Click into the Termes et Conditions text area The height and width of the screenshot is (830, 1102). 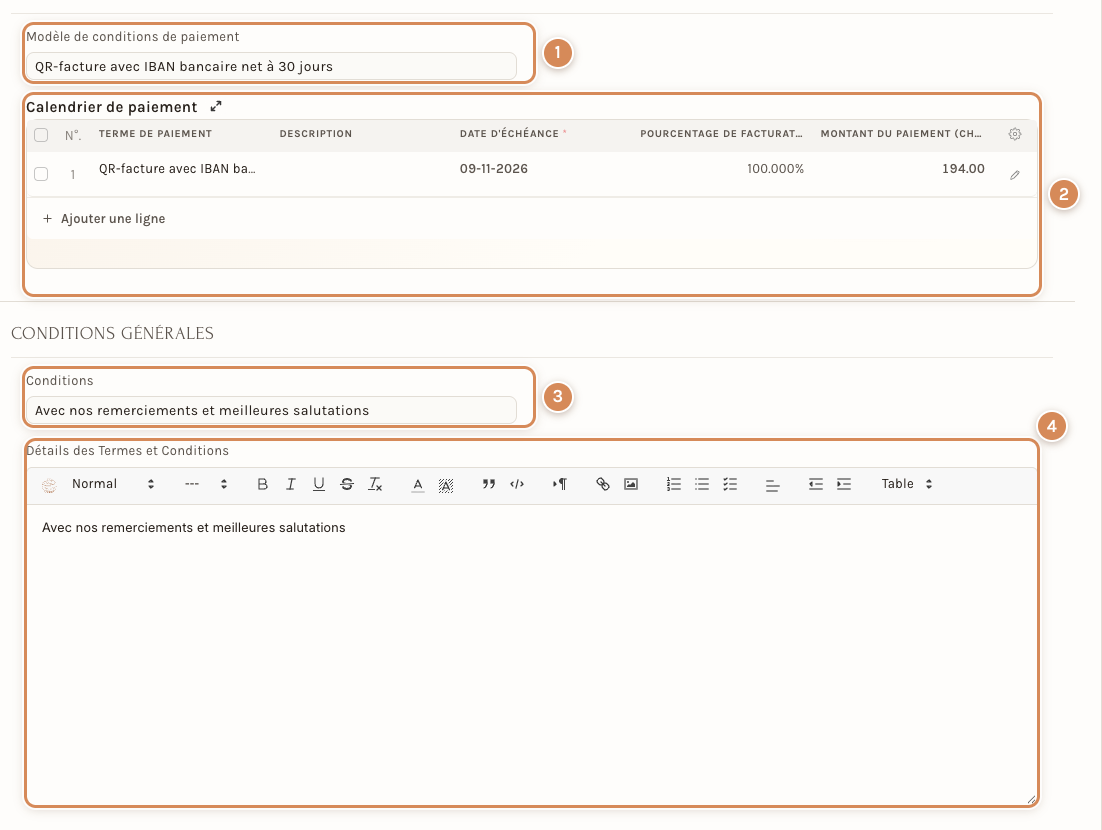(532, 654)
